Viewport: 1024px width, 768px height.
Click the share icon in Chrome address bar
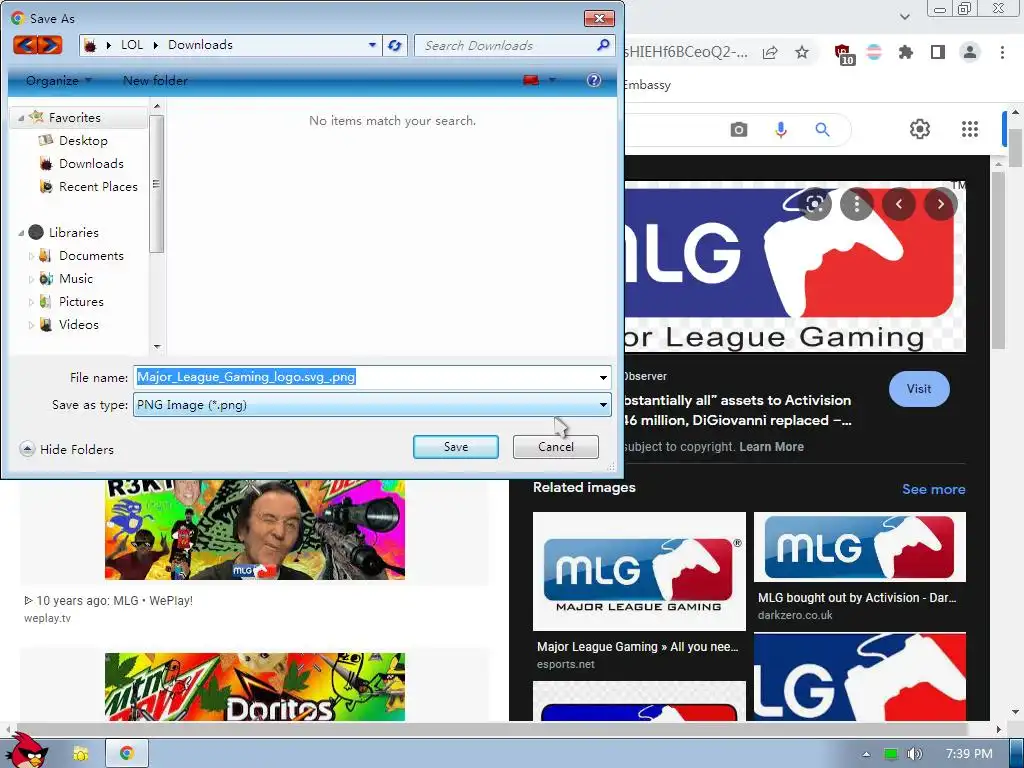tap(770, 52)
